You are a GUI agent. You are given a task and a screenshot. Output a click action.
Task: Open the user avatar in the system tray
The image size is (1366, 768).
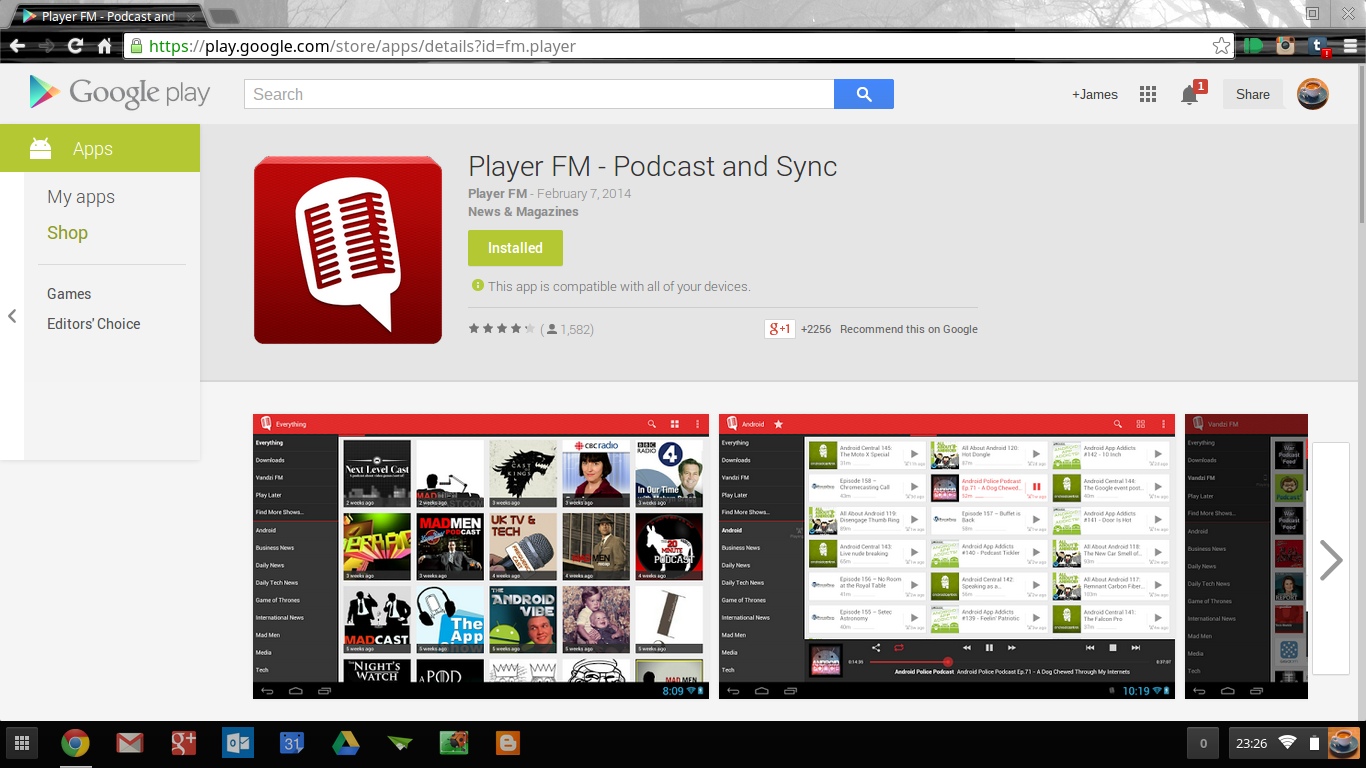pyautogui.click(x=1343, y=743)
